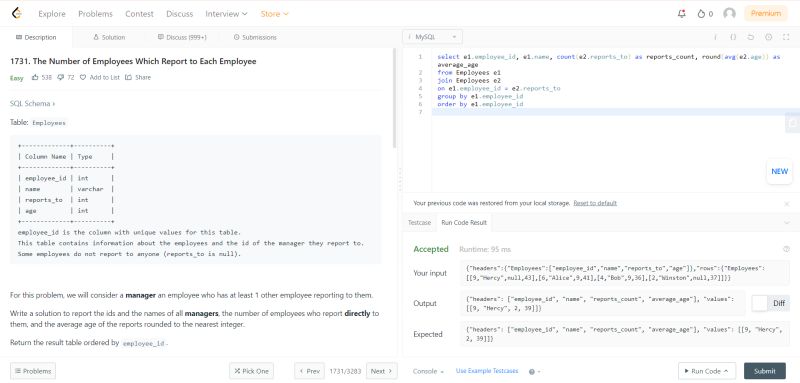Share this problem
This screenshot has height=383, width=800.
(x=138, y=78)
